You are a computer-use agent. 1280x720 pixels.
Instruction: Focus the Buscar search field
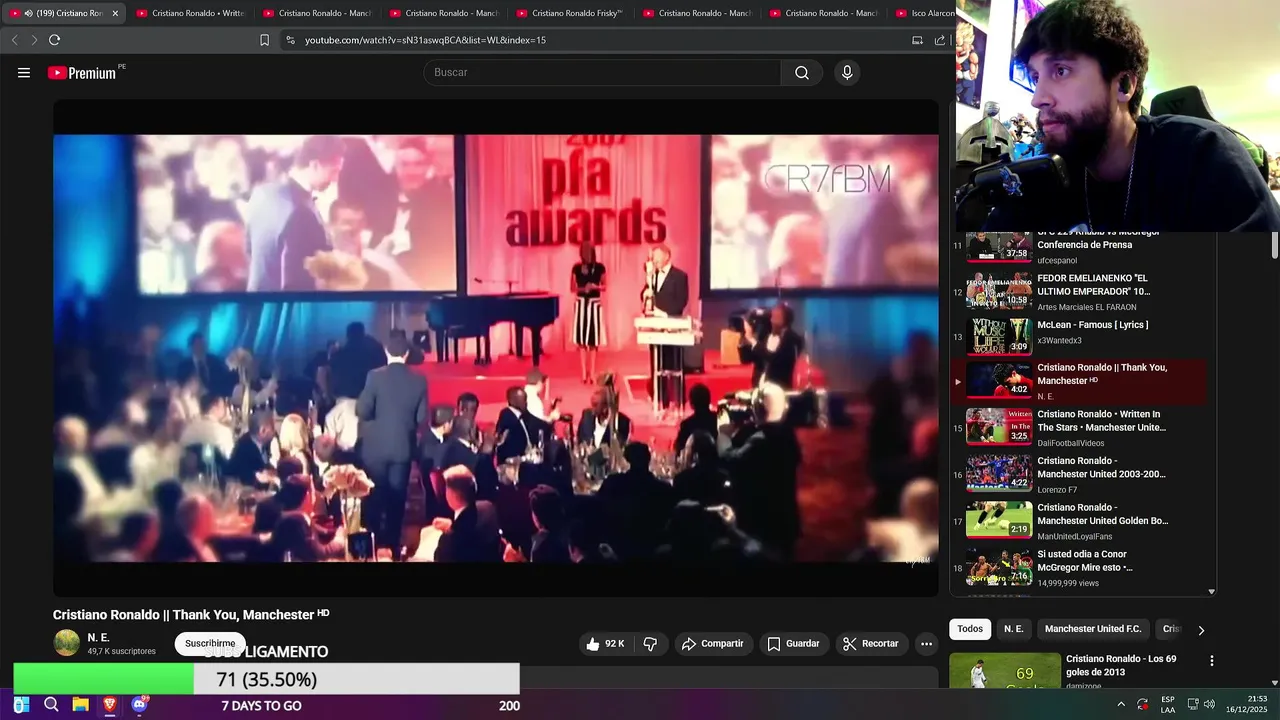602,73
